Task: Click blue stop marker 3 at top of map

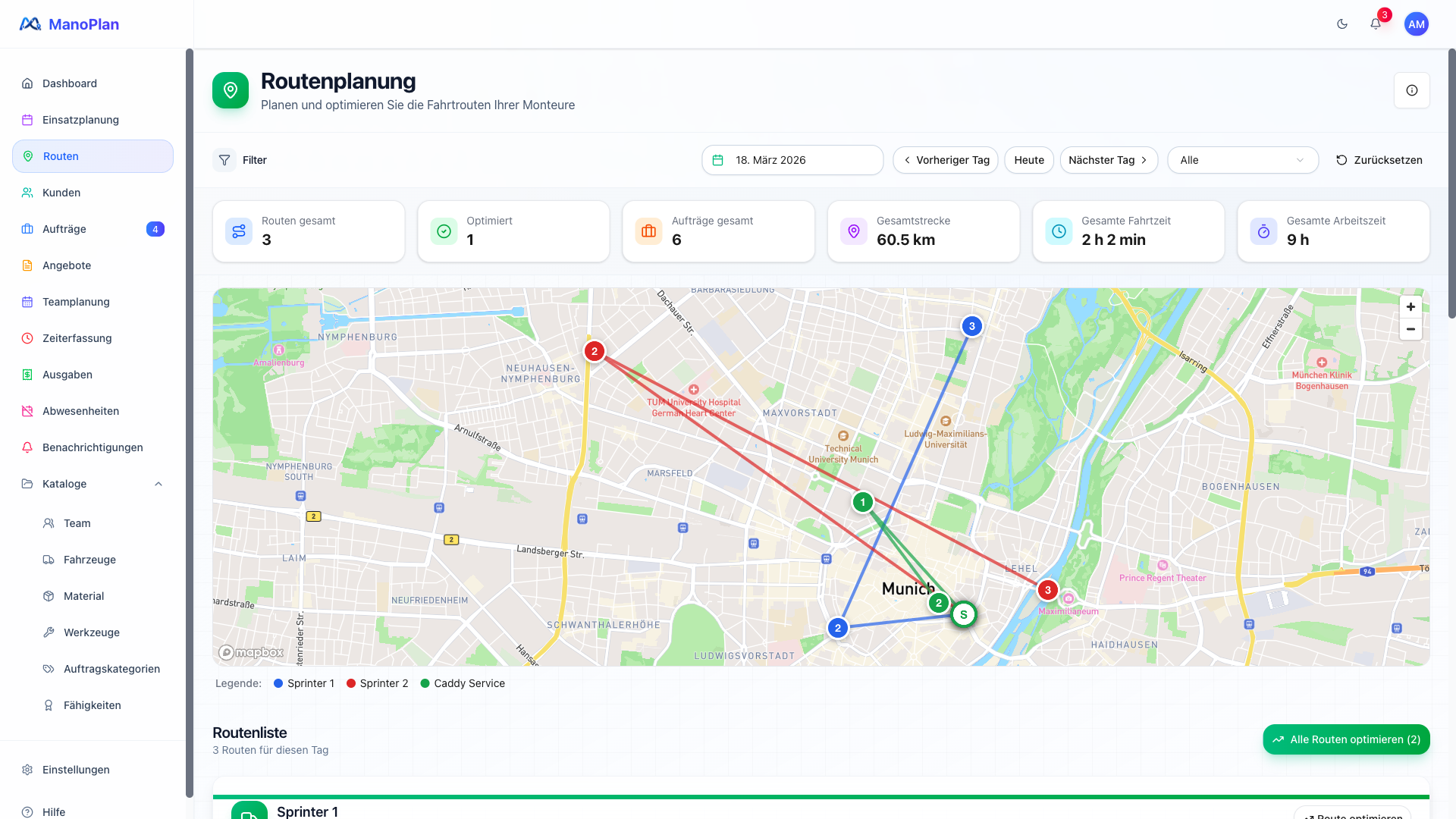Action: [x=971, y=326]
